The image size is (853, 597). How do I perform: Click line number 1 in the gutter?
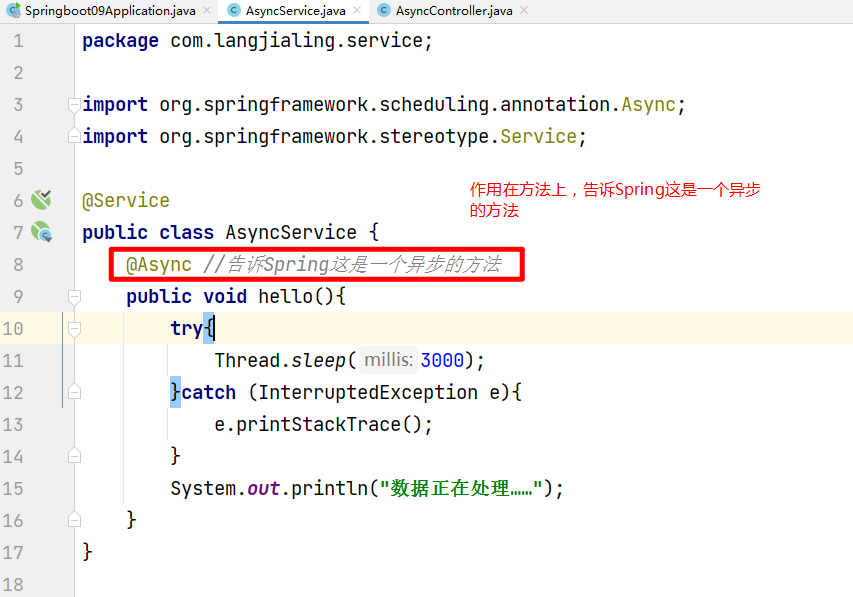[x=18, y=41]
